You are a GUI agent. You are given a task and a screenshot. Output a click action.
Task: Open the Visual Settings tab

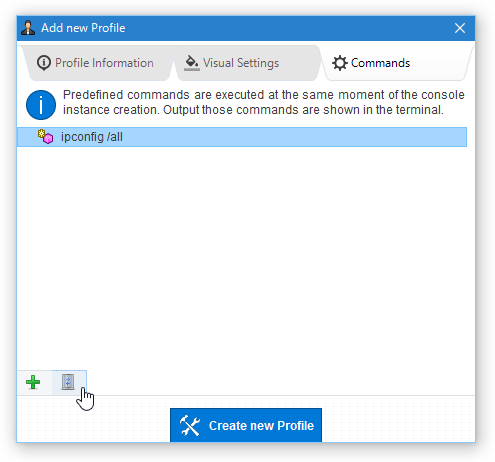(x=247, y=63)
